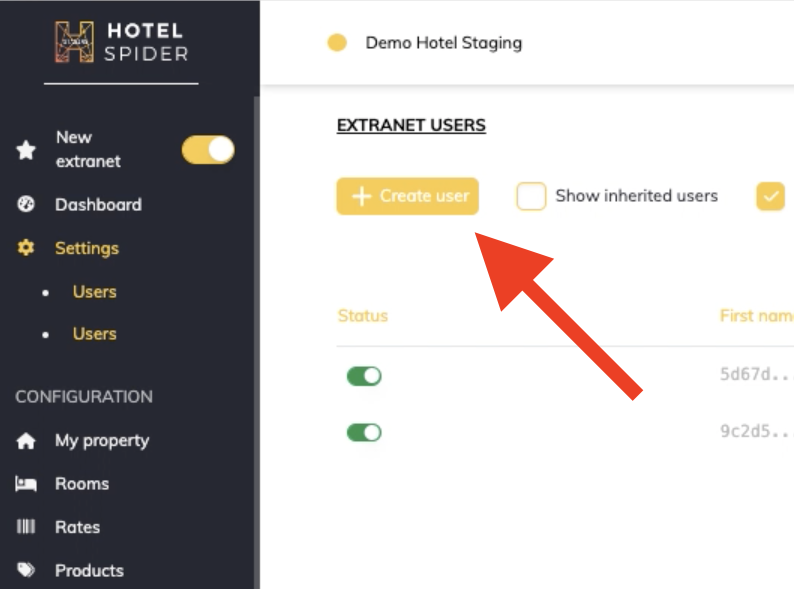Click the star icon beside New extranet
This screenshot has width=794, height=589.
(27, 150)
